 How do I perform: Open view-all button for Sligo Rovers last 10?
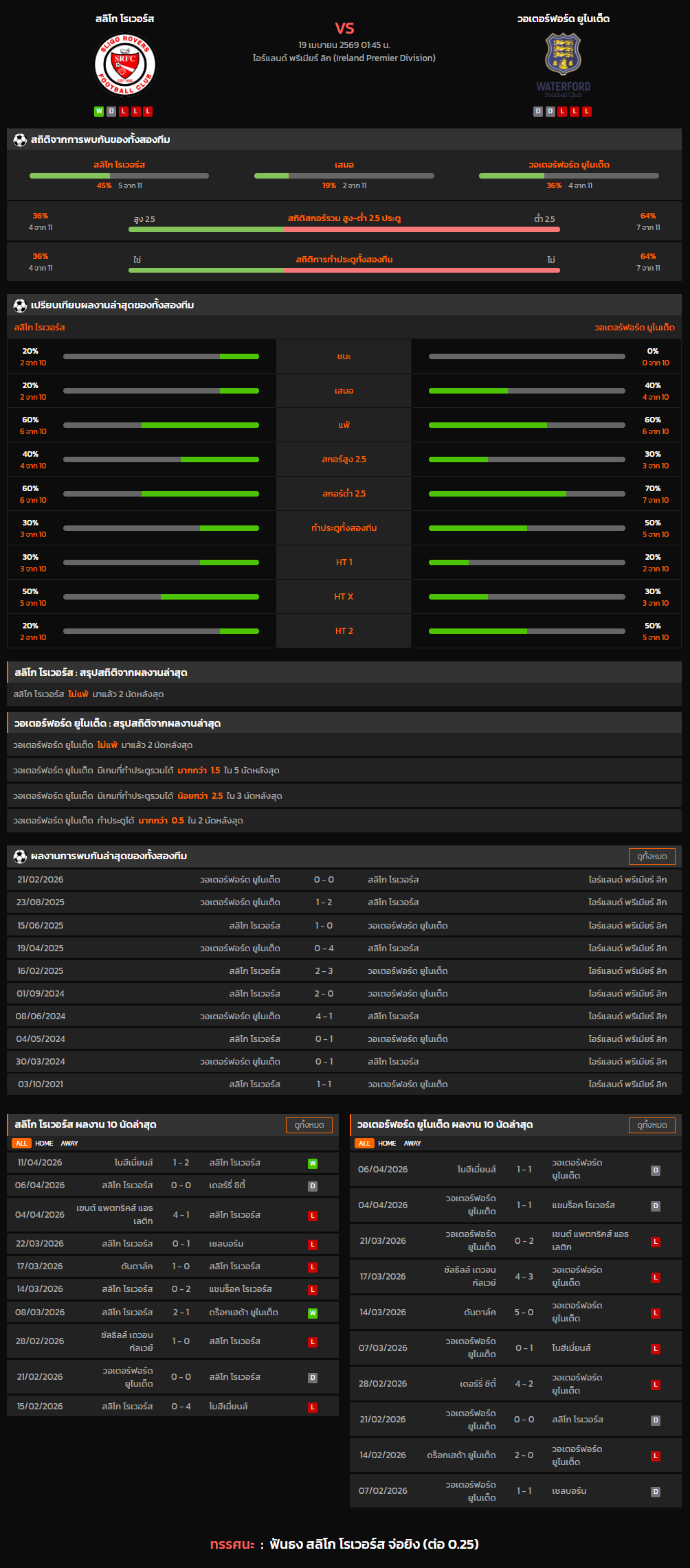pyautogui.click(x=309, y=1125)
